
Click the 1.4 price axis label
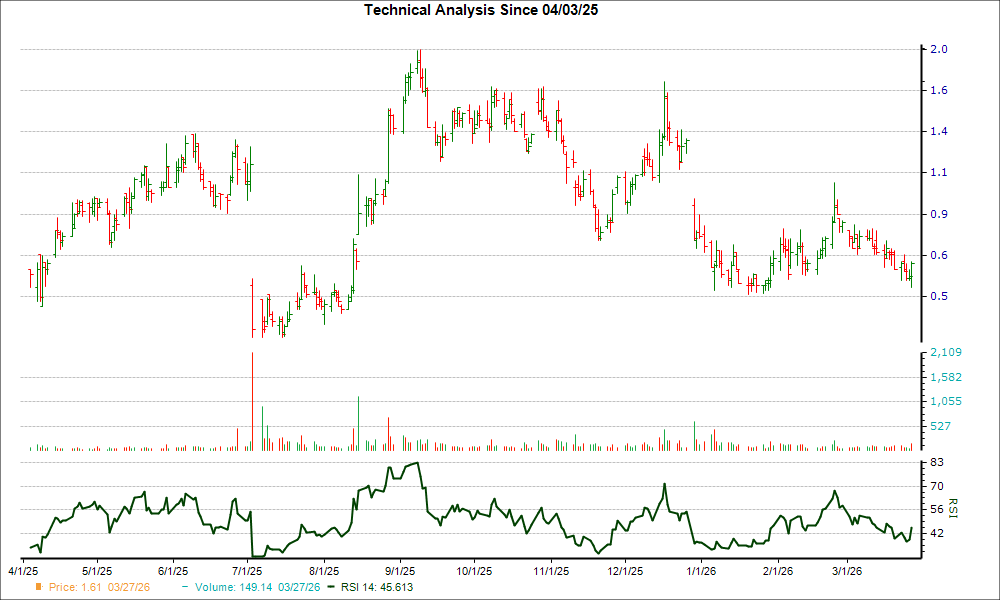tap(939, 131)
